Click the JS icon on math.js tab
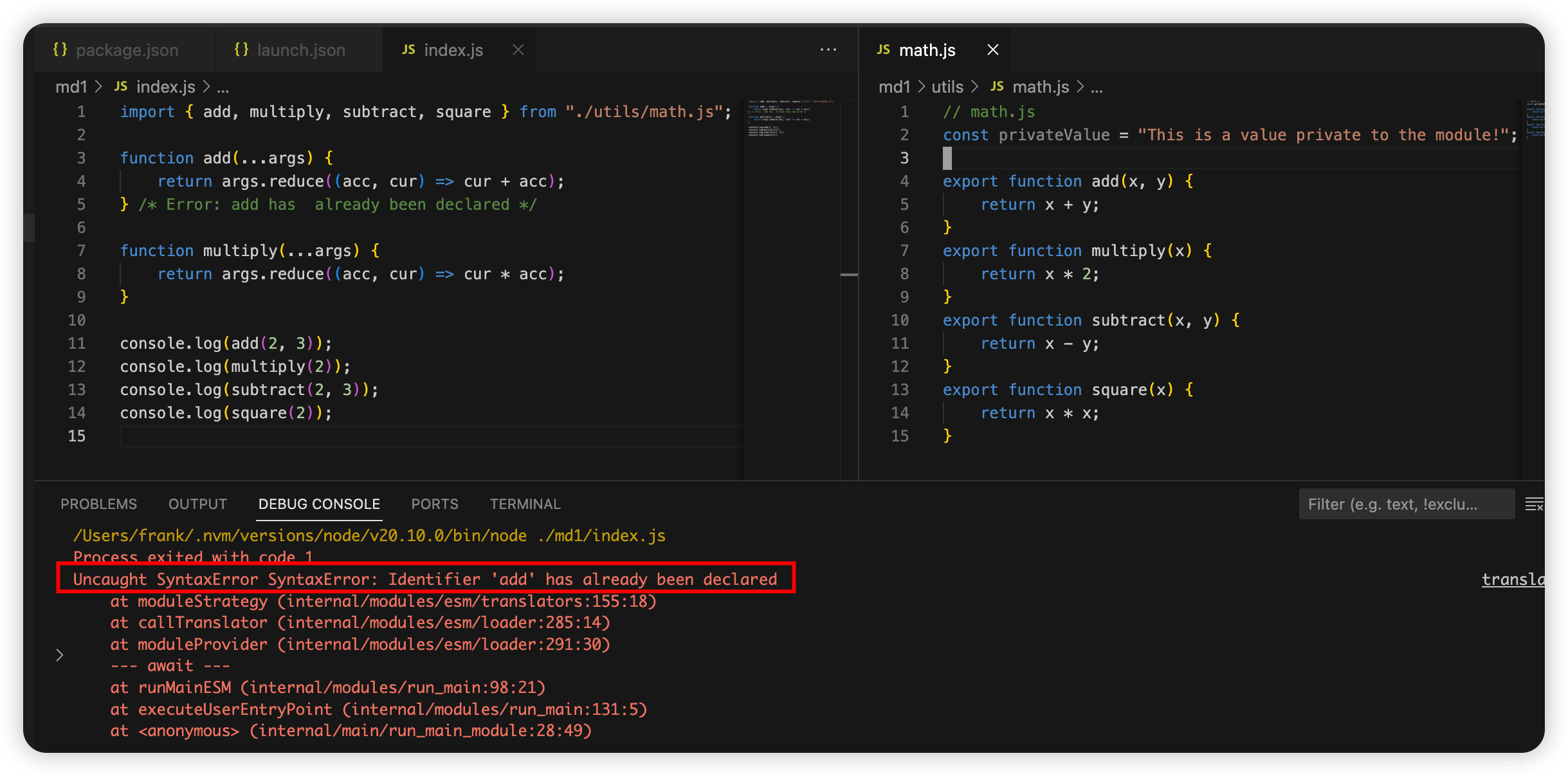Viewport: 1568px width, 776px height. click(x=883, y=50)
